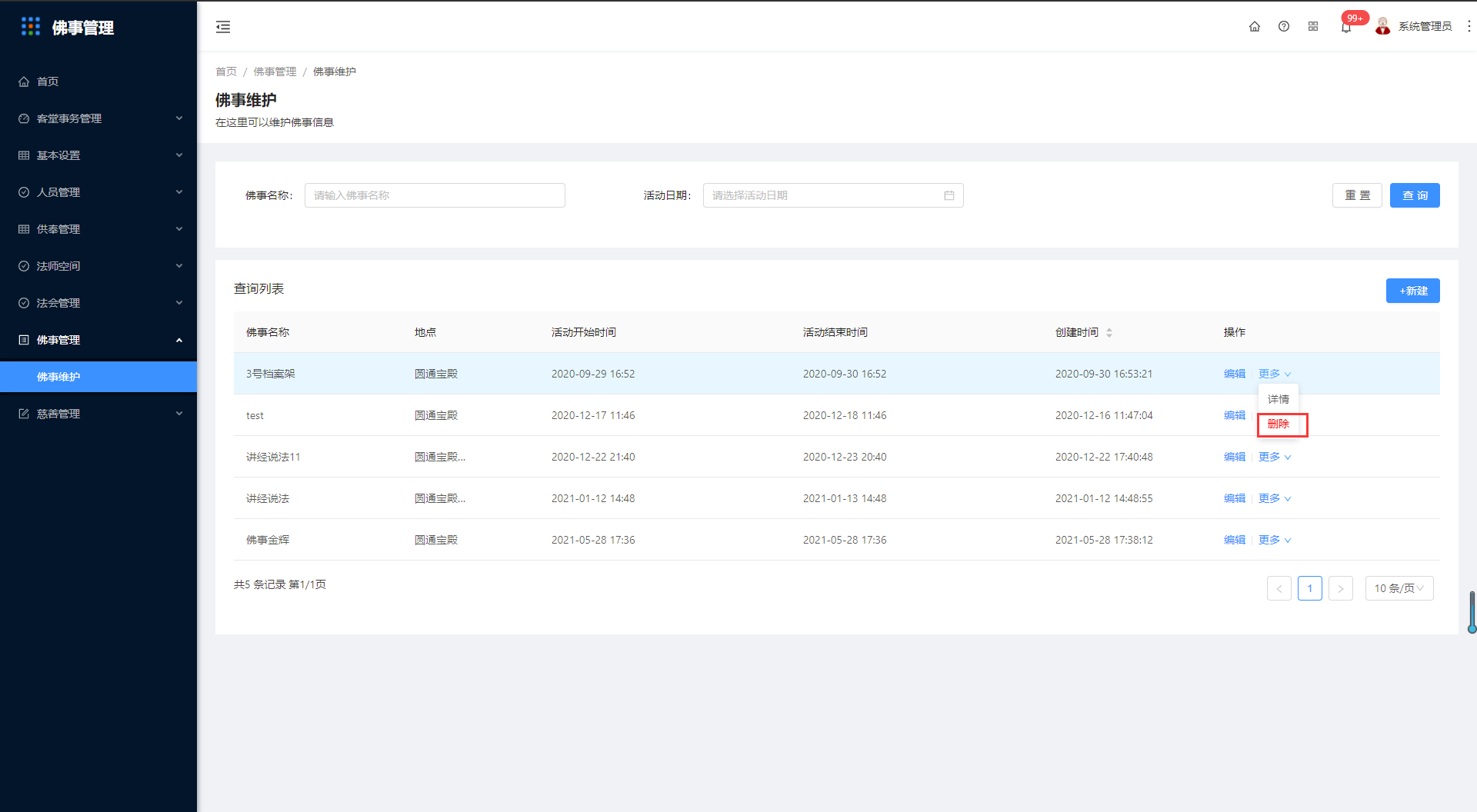Click the blue grid logo icon

[x=31, y=27]
